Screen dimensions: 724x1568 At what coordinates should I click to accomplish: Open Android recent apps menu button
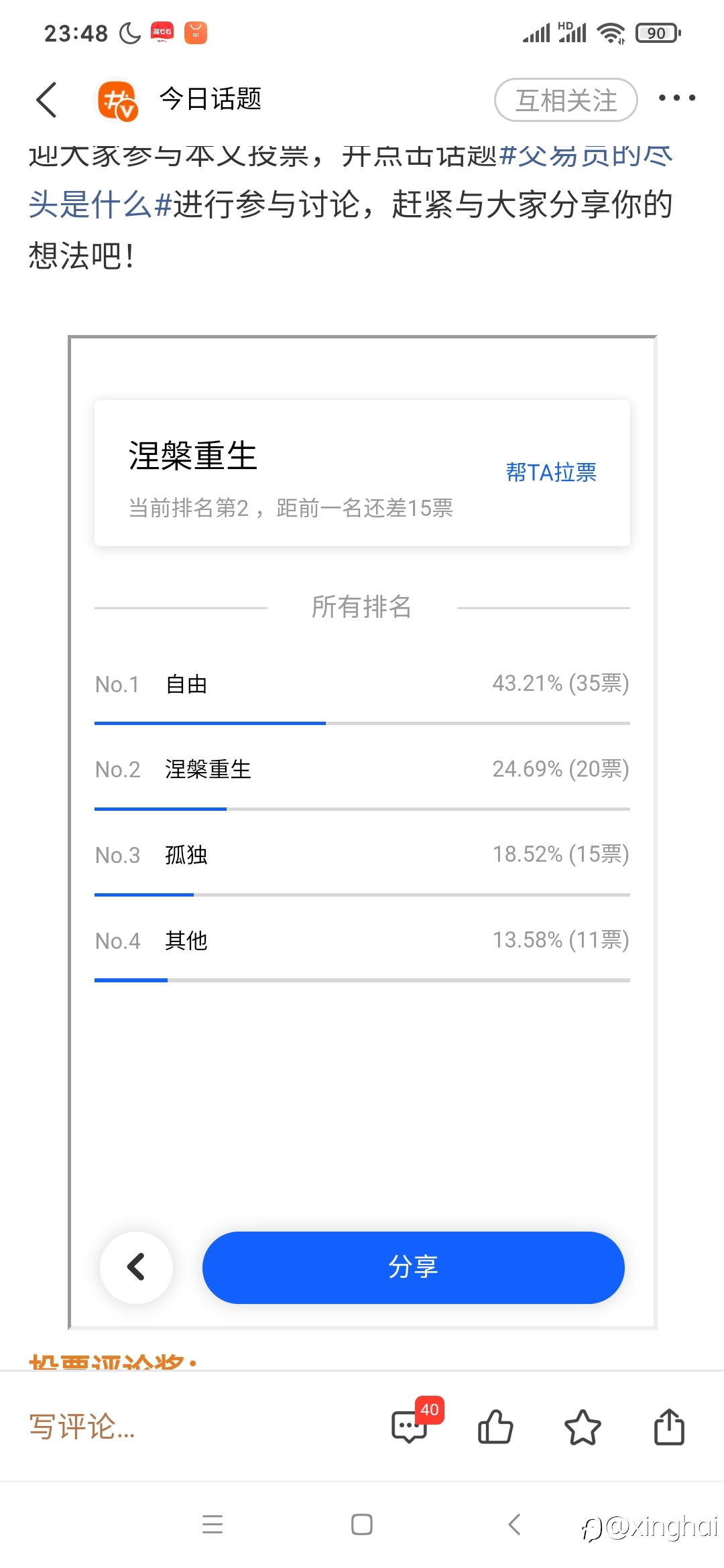point(213,1524)
